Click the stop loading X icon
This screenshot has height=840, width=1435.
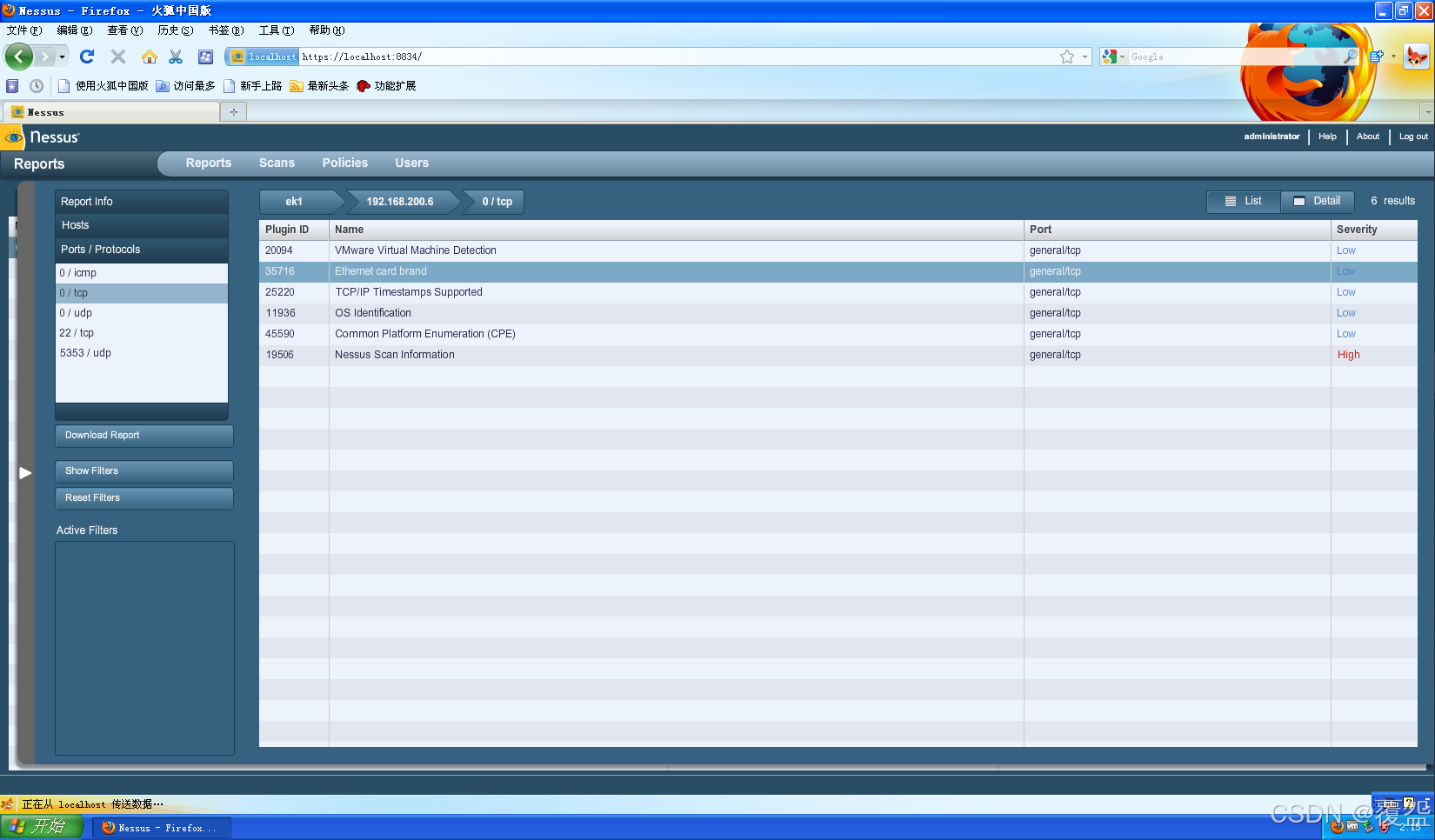(x=118, y=57)
